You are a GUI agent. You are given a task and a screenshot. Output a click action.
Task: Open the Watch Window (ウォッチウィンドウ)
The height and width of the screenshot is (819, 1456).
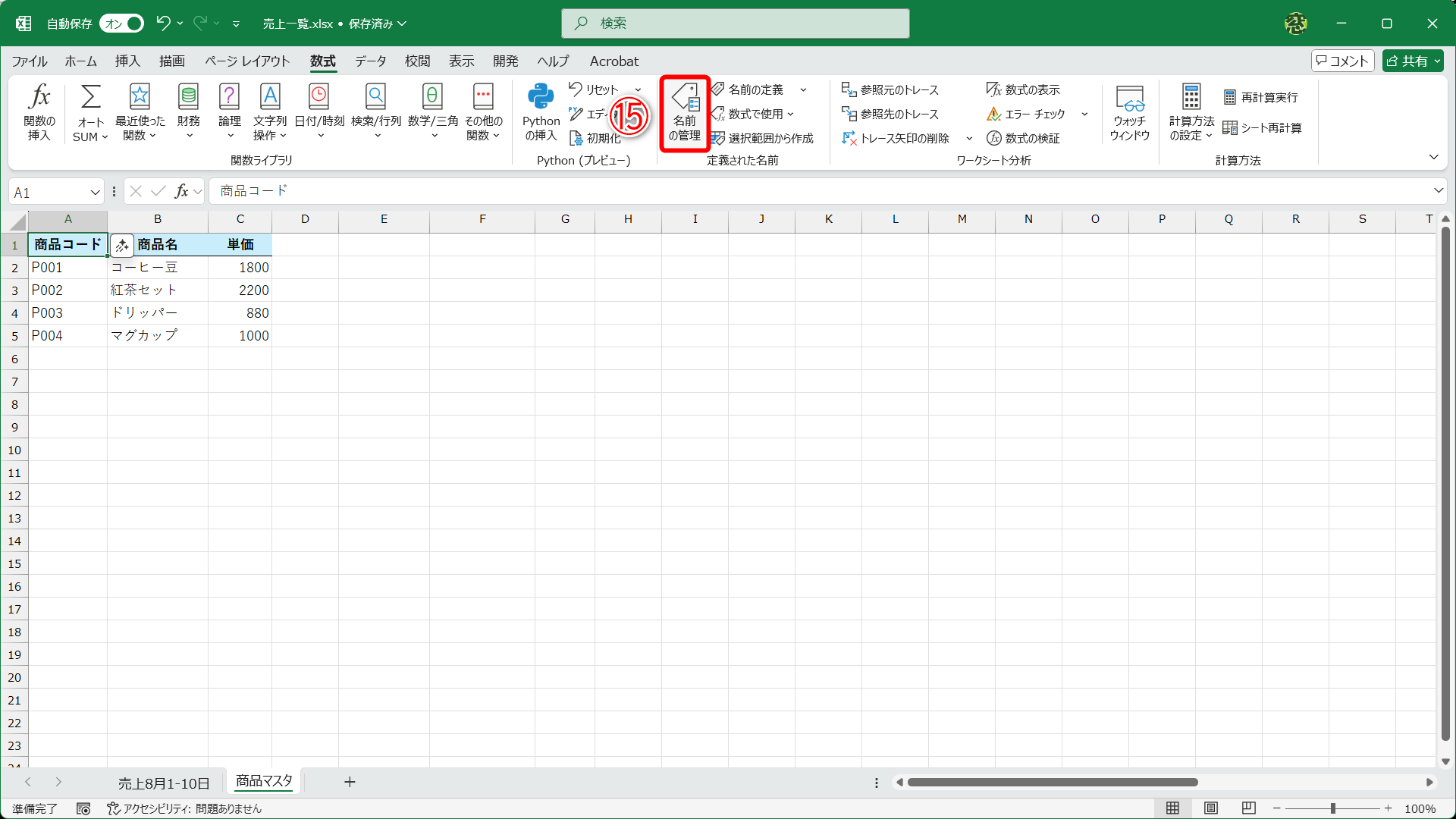point(1129,112)
